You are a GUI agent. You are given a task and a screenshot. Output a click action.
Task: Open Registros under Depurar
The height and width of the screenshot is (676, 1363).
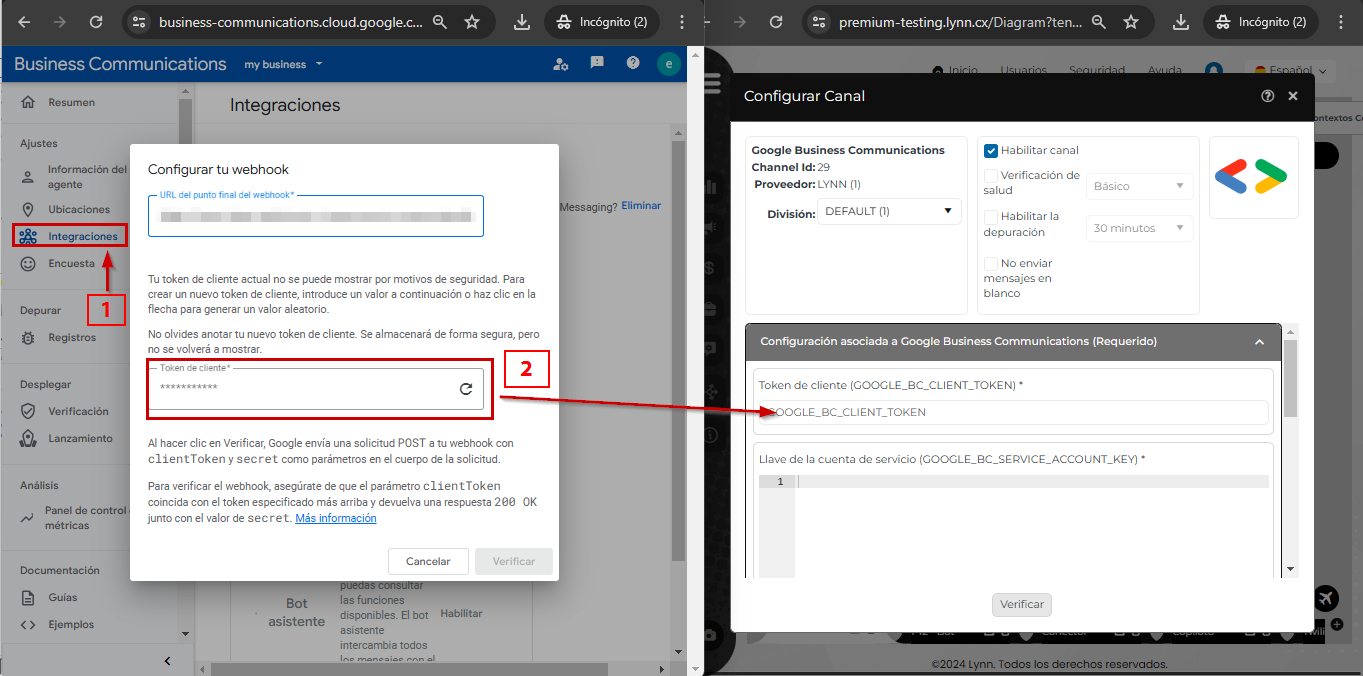72,338
